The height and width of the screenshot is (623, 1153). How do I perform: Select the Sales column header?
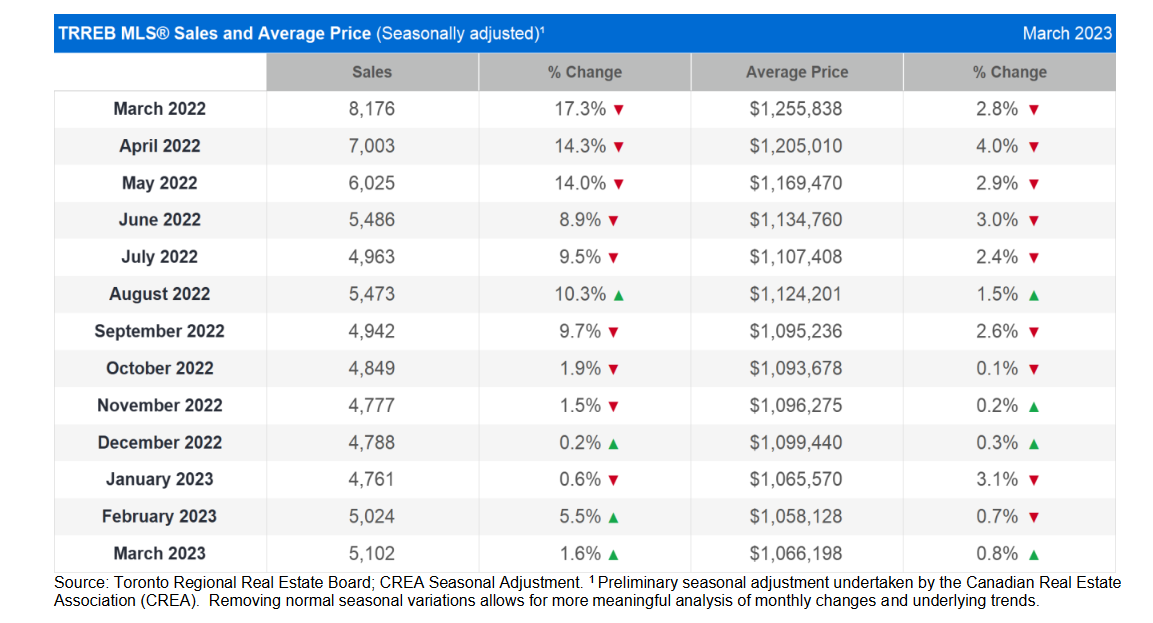coord(372,72)
